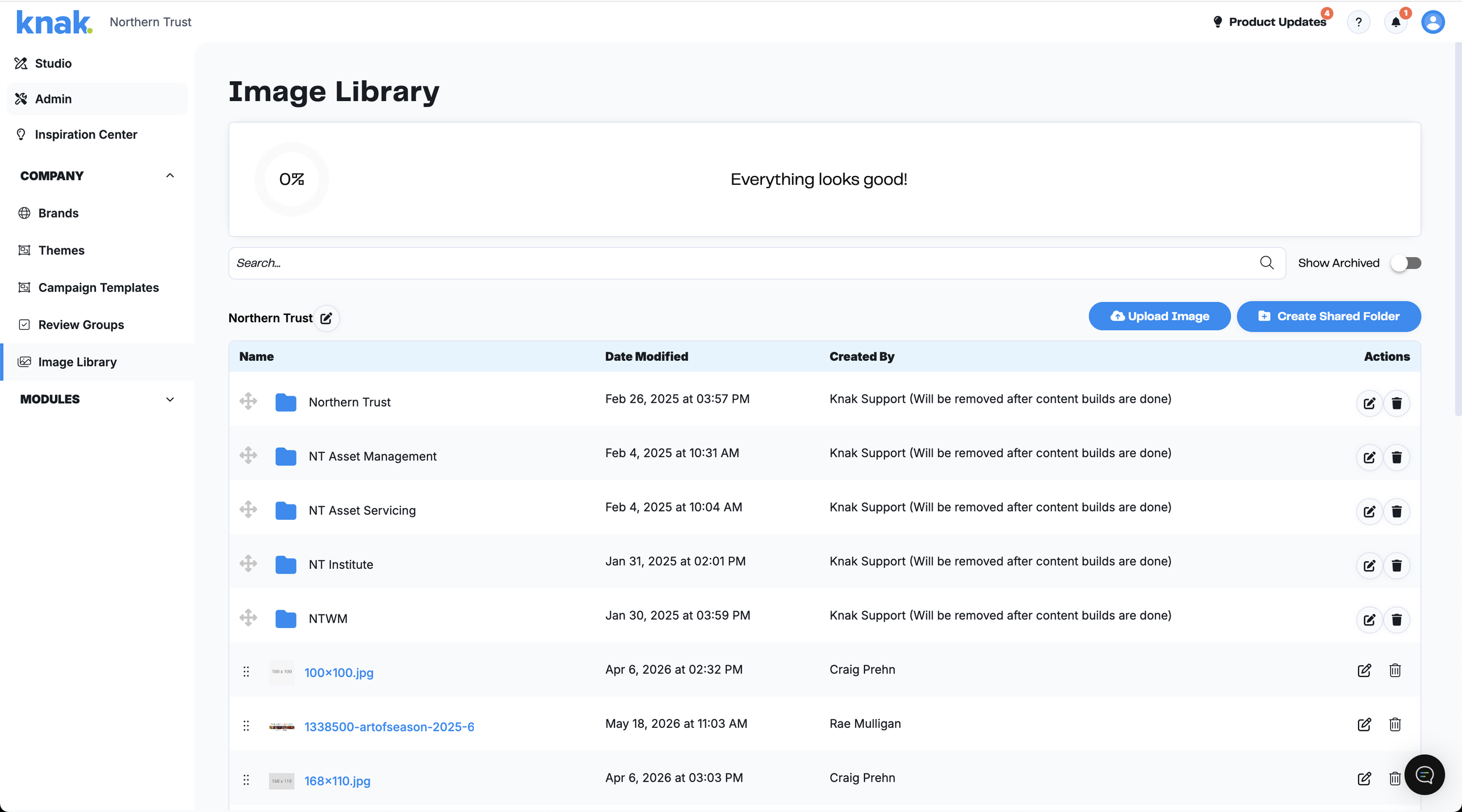This screenshot has height=812, width=1462.
Task: Edit the Northern Trust library name pencil
Action: [326, 318]
